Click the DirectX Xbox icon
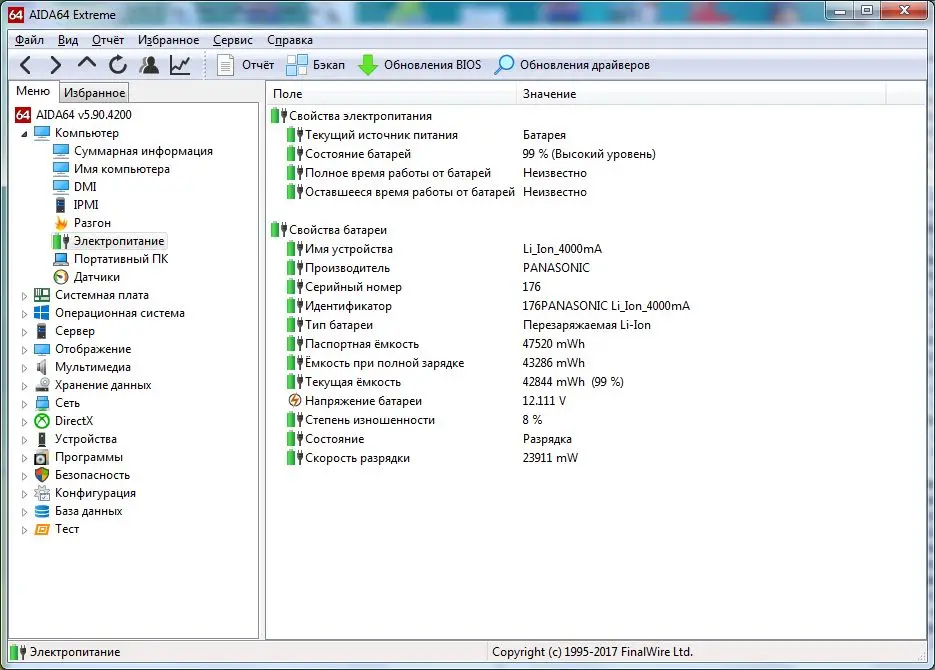The width and height of the screenshot is (935, 670). pyautogui.click(x=42, y=421)
